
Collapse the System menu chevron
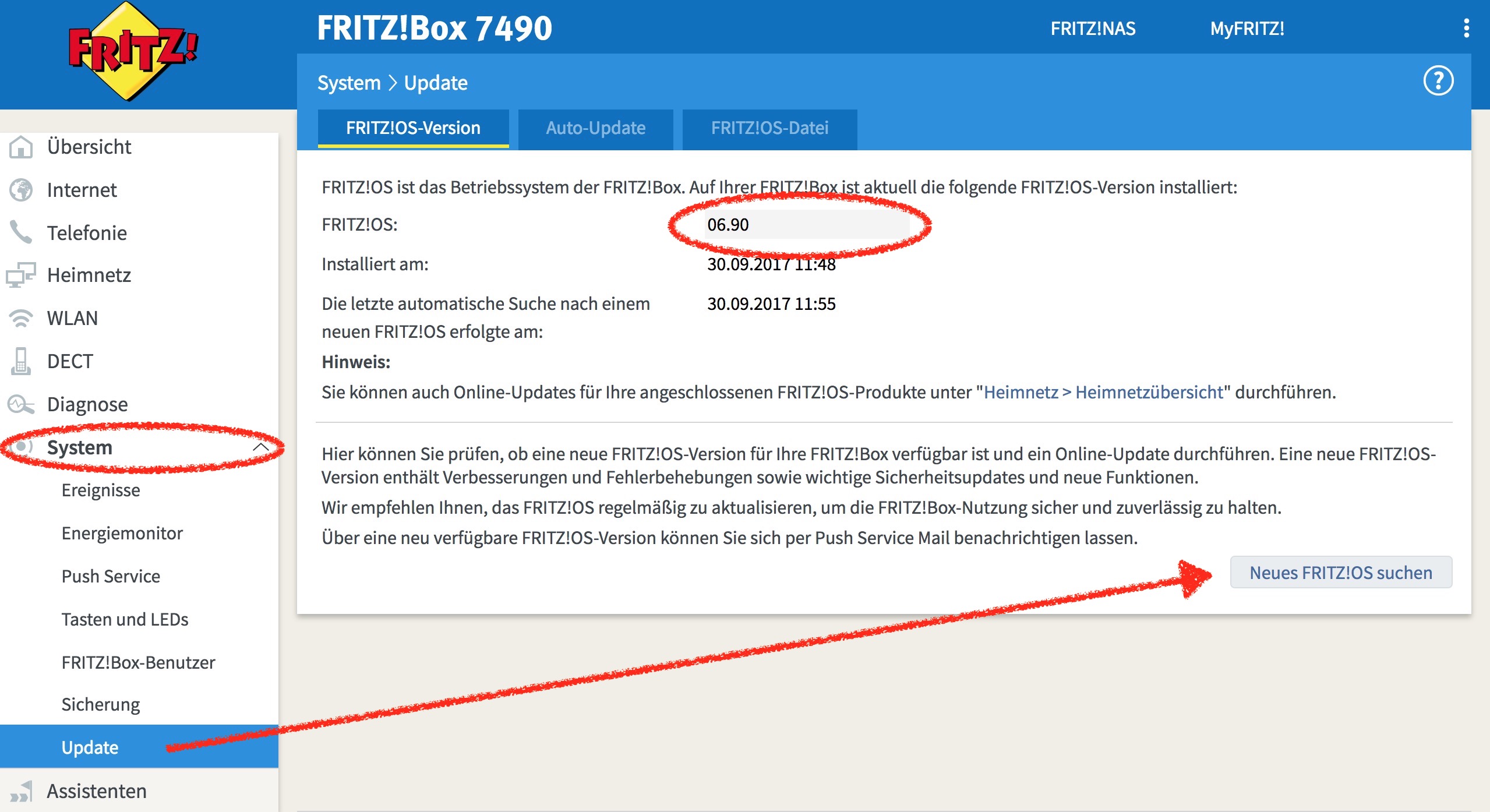(x=261, y=447)
